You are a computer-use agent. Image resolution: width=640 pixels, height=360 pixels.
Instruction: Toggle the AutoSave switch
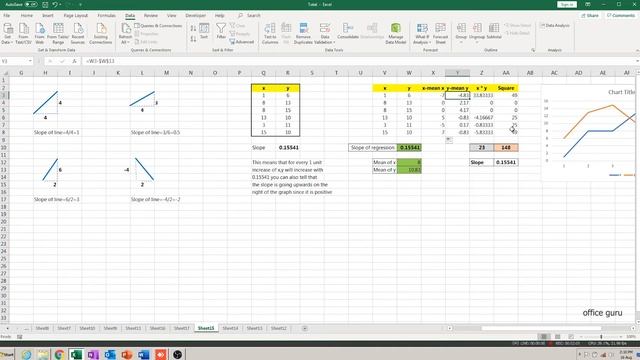click(x=31, y=4)
